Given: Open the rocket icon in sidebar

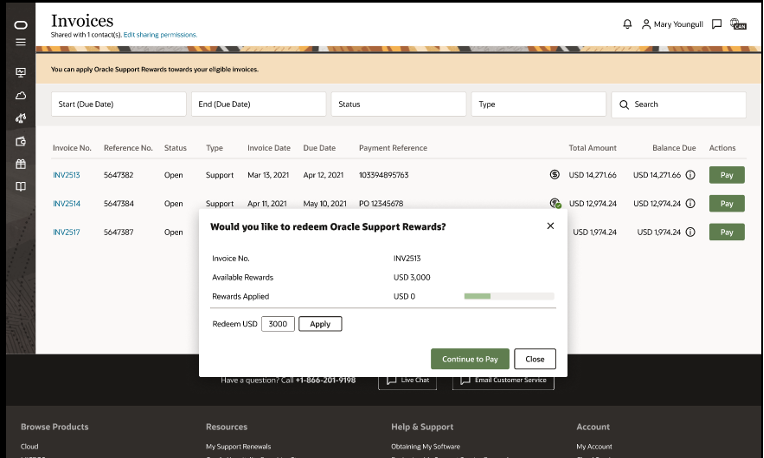Looking at the screenshot, I should pos(20,118).
